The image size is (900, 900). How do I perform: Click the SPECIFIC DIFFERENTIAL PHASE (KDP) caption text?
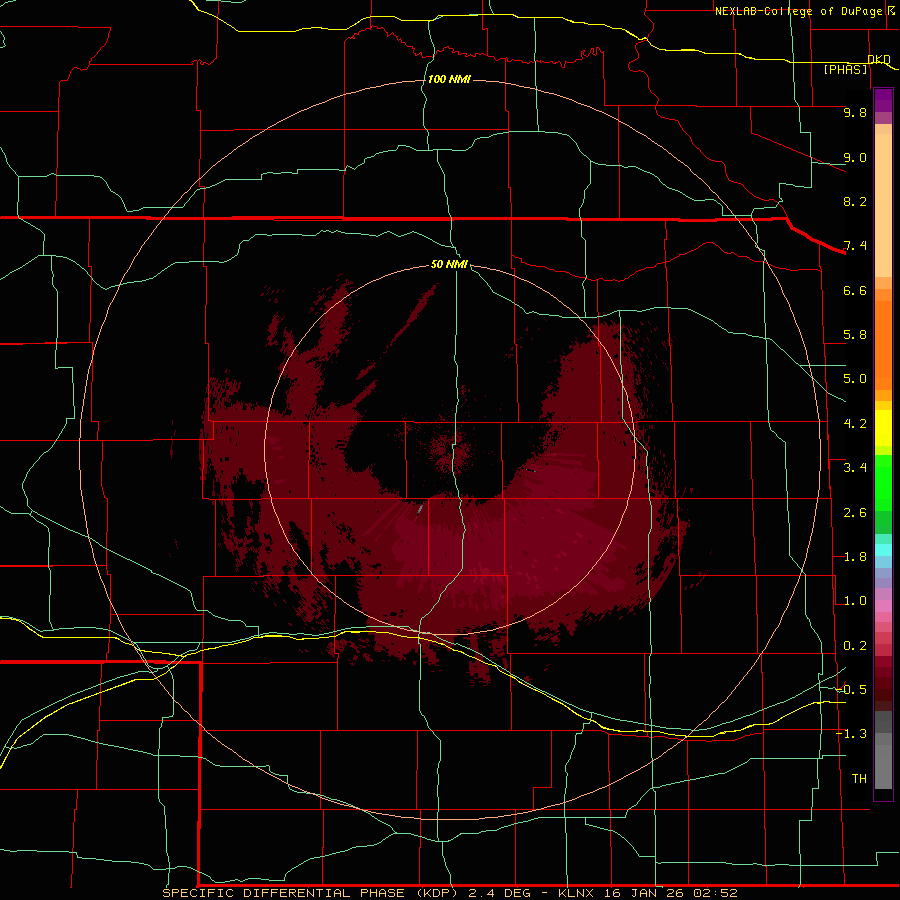(x=310, y=893)
